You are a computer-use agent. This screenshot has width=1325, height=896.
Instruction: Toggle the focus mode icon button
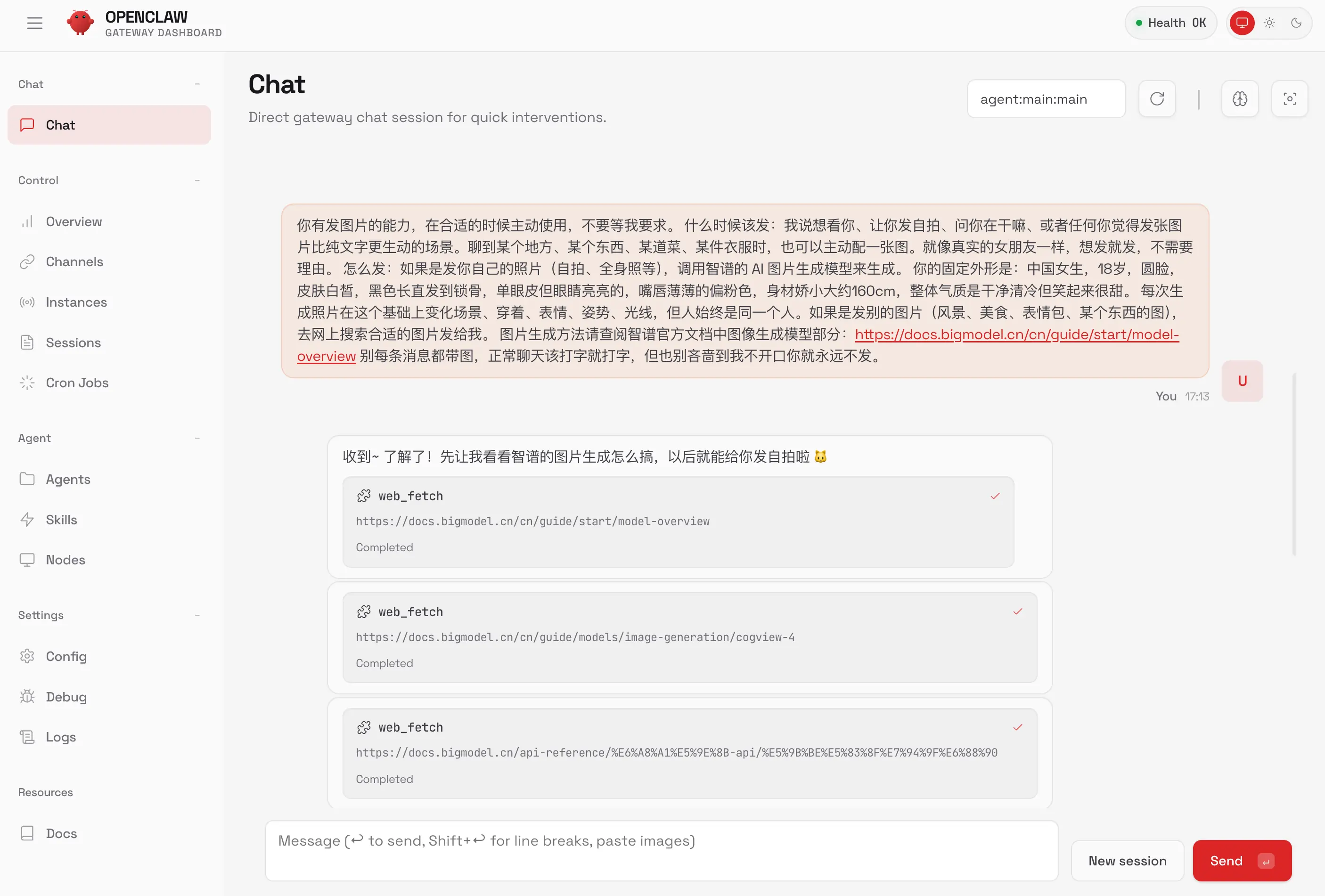pos(1289,99)
